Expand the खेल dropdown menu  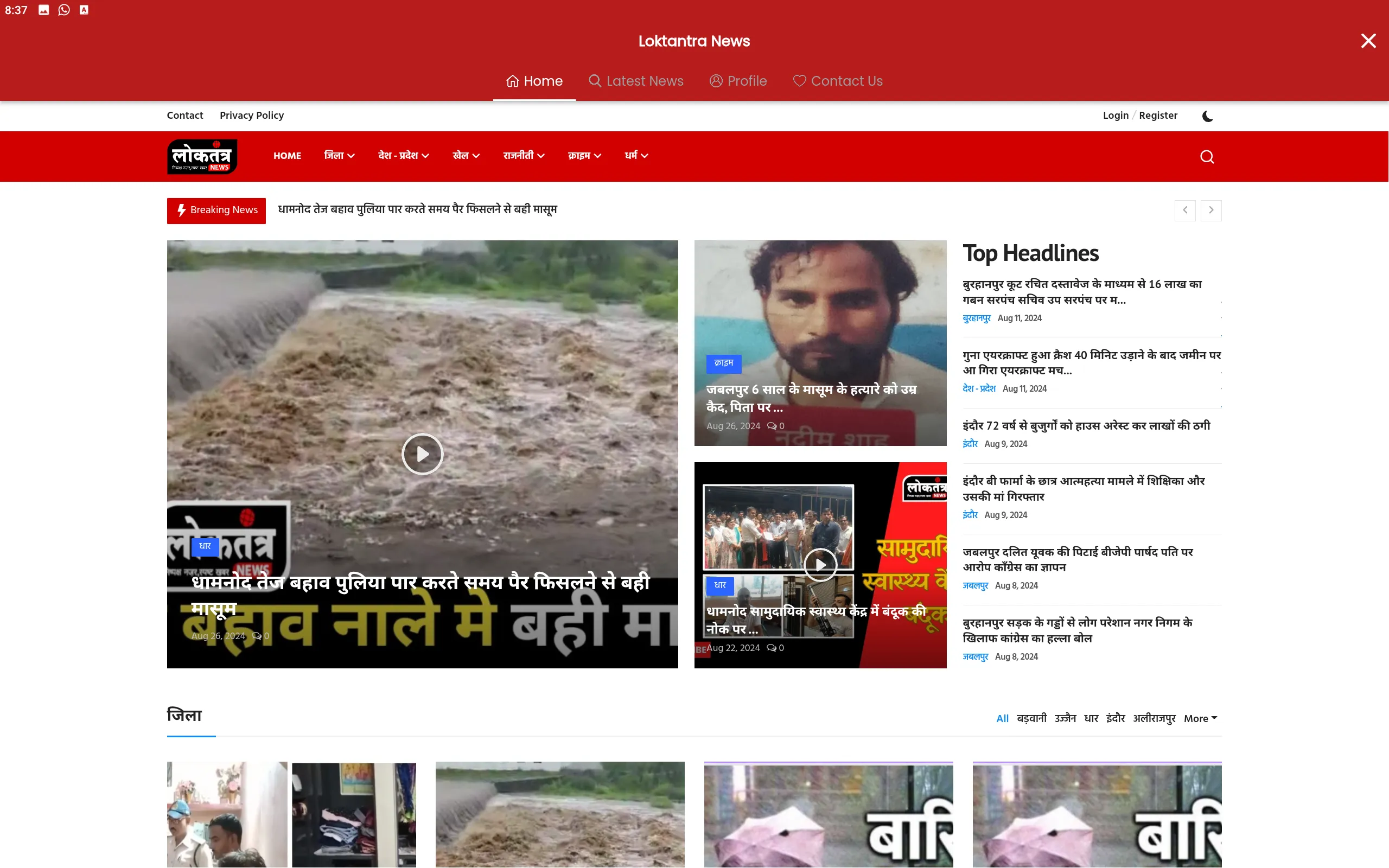pyautogui.click(x=466, y=156)
